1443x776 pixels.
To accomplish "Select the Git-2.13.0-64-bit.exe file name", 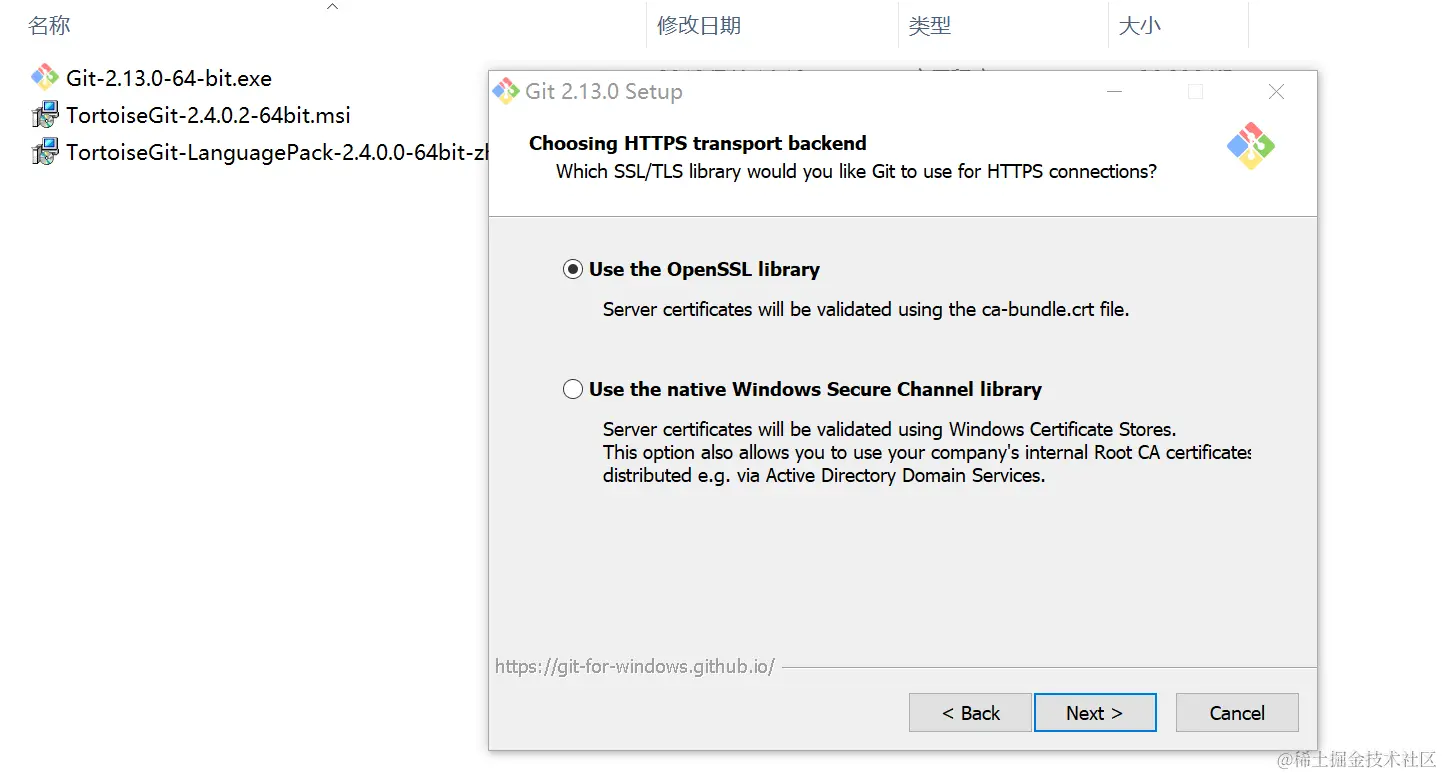I will click(x=169, y=78).
